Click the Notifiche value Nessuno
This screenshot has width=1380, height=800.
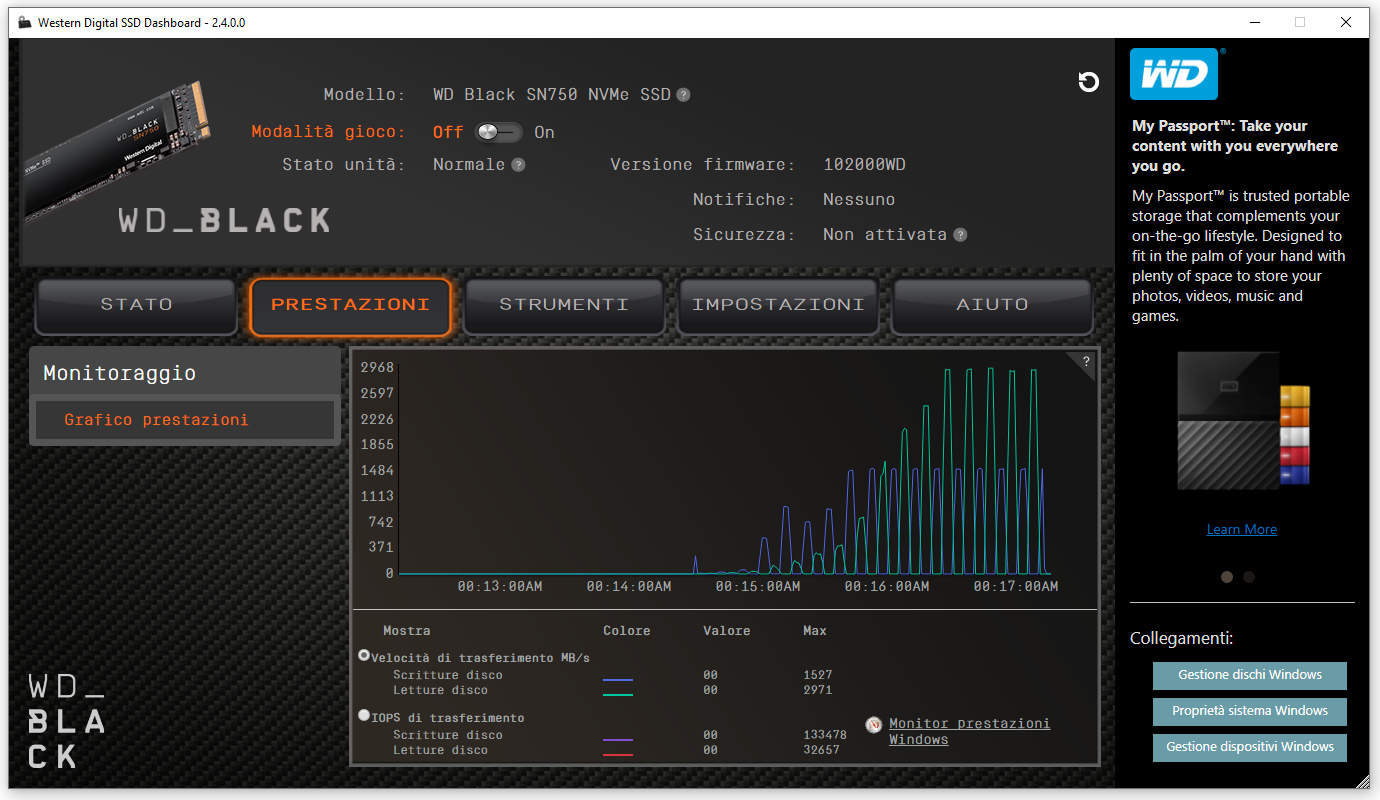[x=859, y=200]
